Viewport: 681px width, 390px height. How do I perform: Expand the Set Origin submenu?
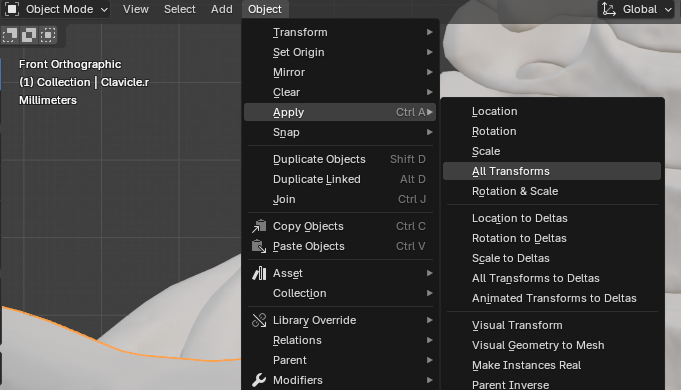click(340, 52)
